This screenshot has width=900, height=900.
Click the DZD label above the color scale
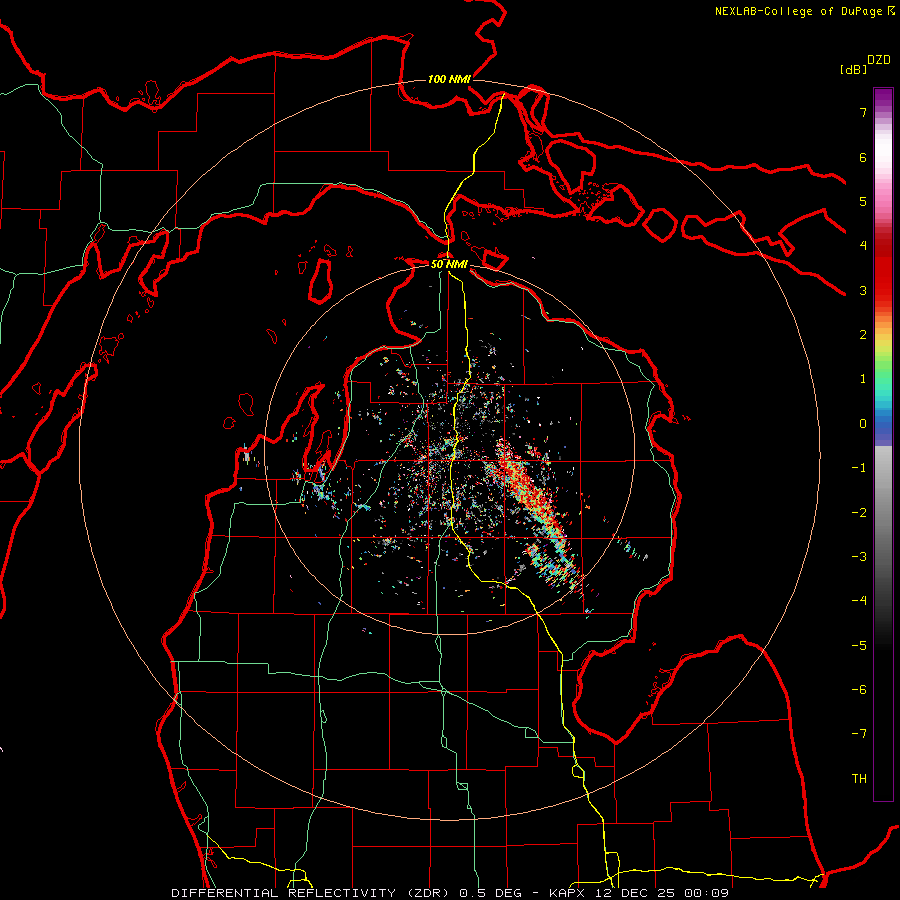tap(878, 60)
